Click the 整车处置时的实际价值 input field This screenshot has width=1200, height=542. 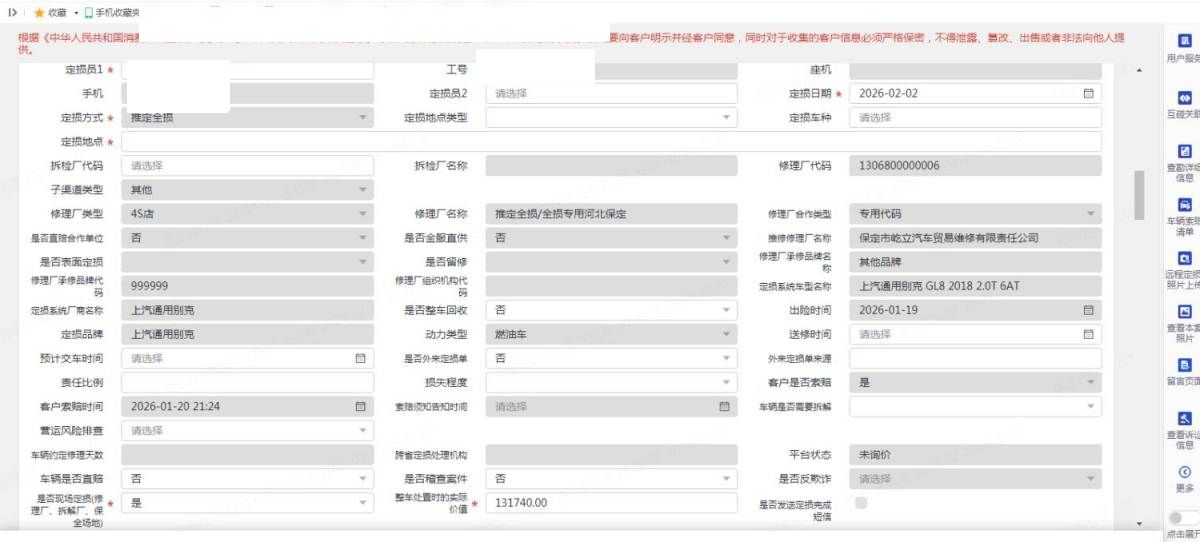611,503
